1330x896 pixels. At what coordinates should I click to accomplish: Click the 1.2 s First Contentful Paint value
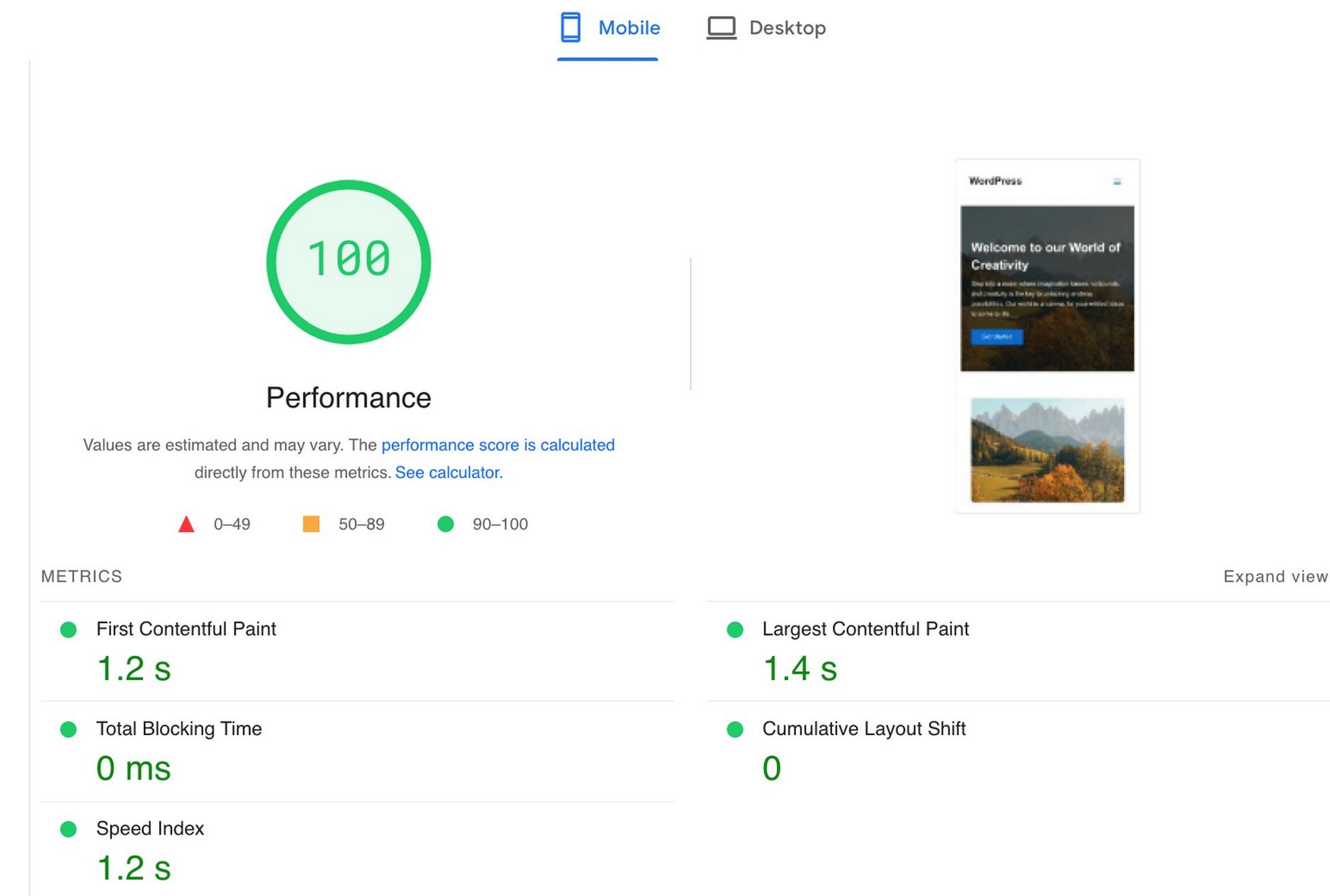(134, 668)
